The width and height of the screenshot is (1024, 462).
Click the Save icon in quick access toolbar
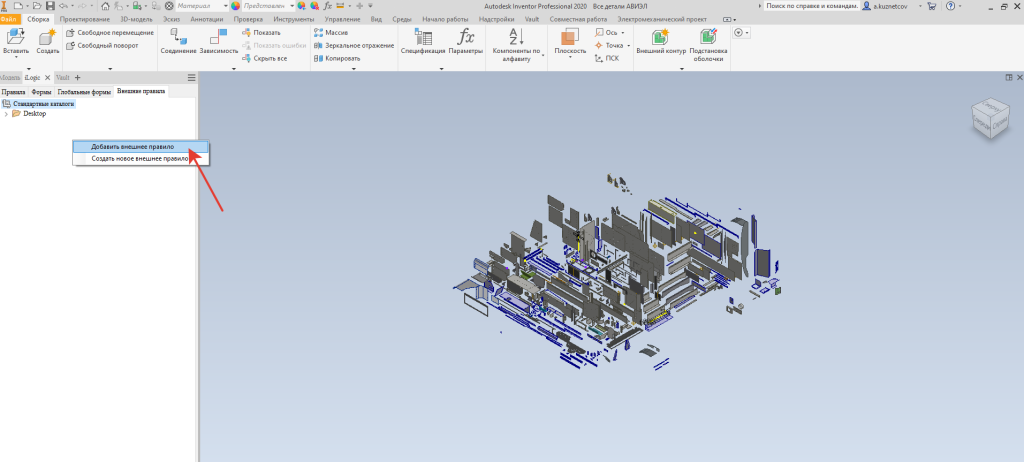[50, 6]
